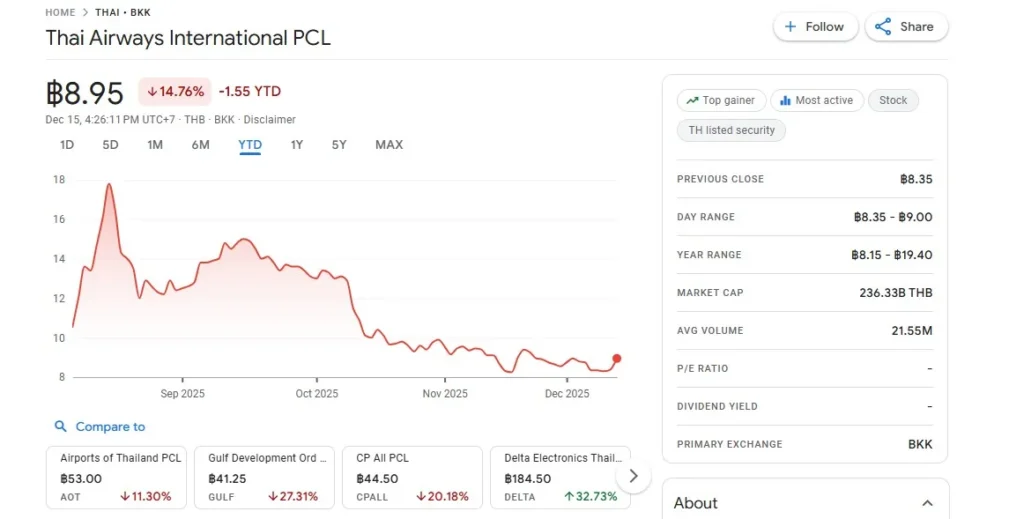Viewport: 1024px width, 519px height.
Task: Switch chart to 5Y range
Action: tap(339, 145)
